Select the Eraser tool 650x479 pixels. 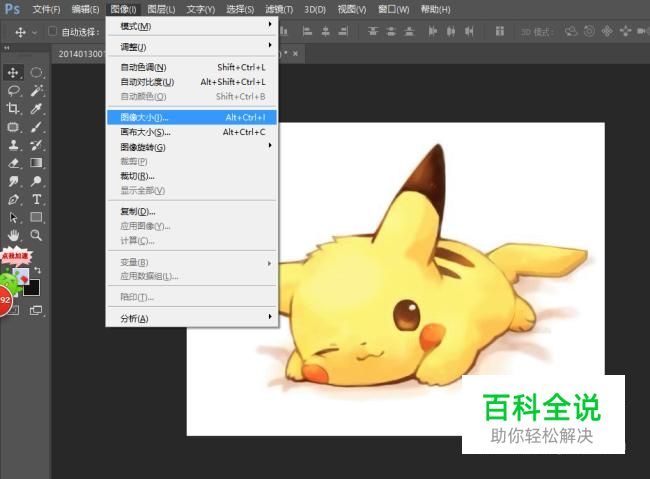(x=13, y=163)
